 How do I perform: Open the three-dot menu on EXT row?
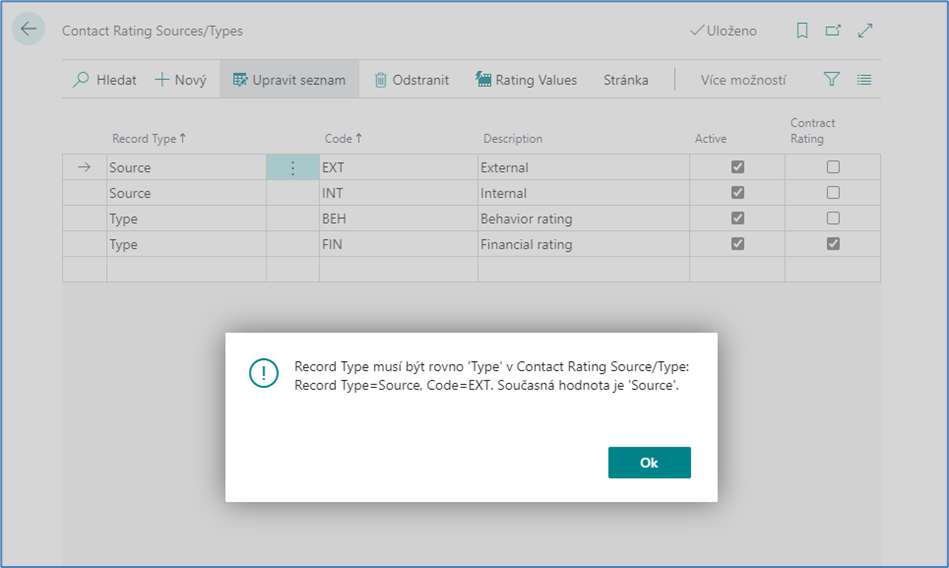click(x=292, y=168)
